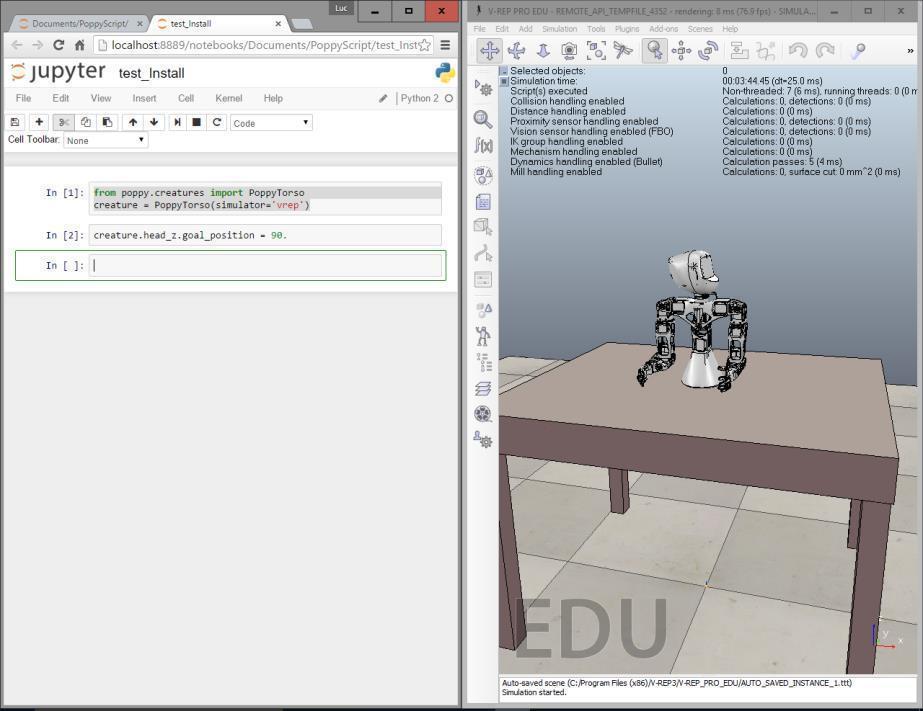Switch to Documents/PoppyScript browser tab
The width and height of the screenshot is (923, 711).
tap(79, 24)
